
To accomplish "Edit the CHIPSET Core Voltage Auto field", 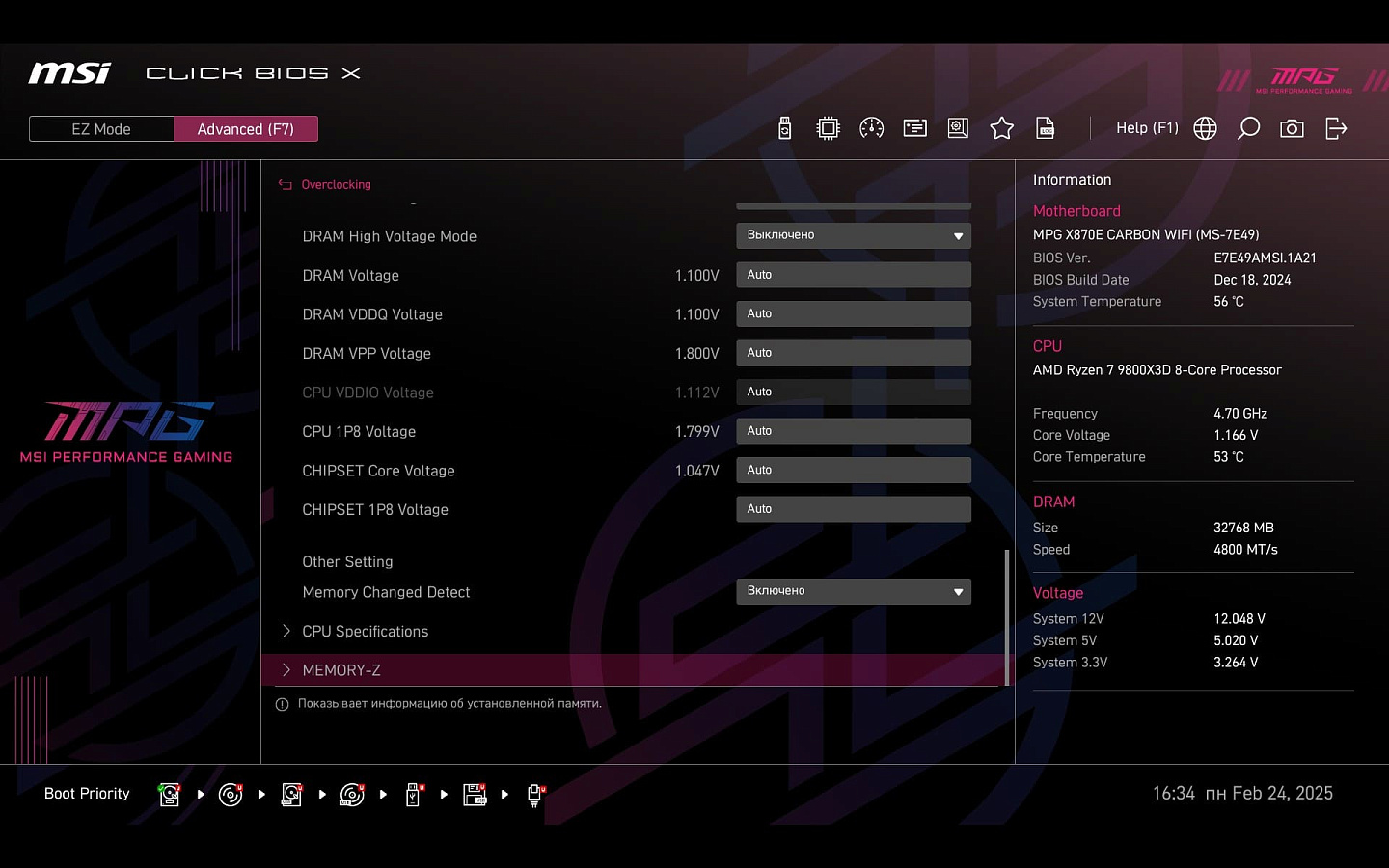I will (854, 470).
